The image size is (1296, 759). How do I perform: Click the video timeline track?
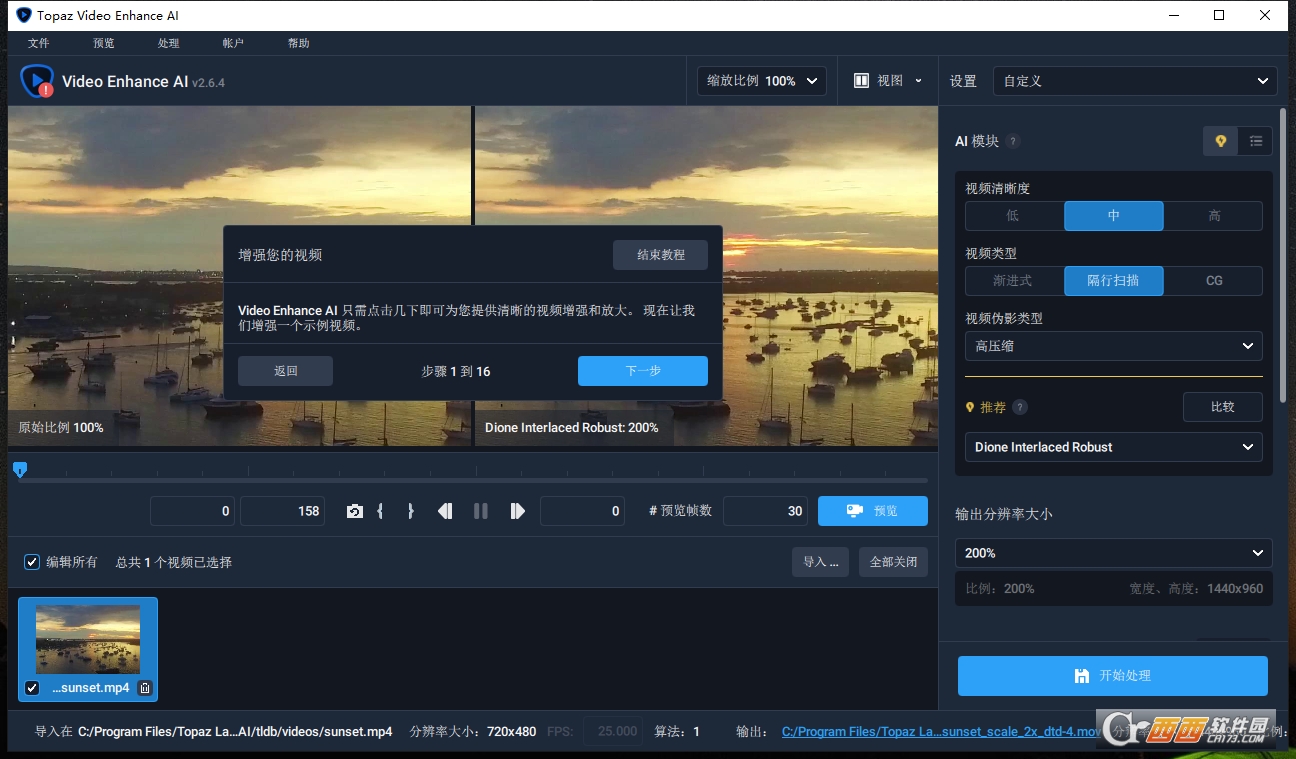click(473, 481)
